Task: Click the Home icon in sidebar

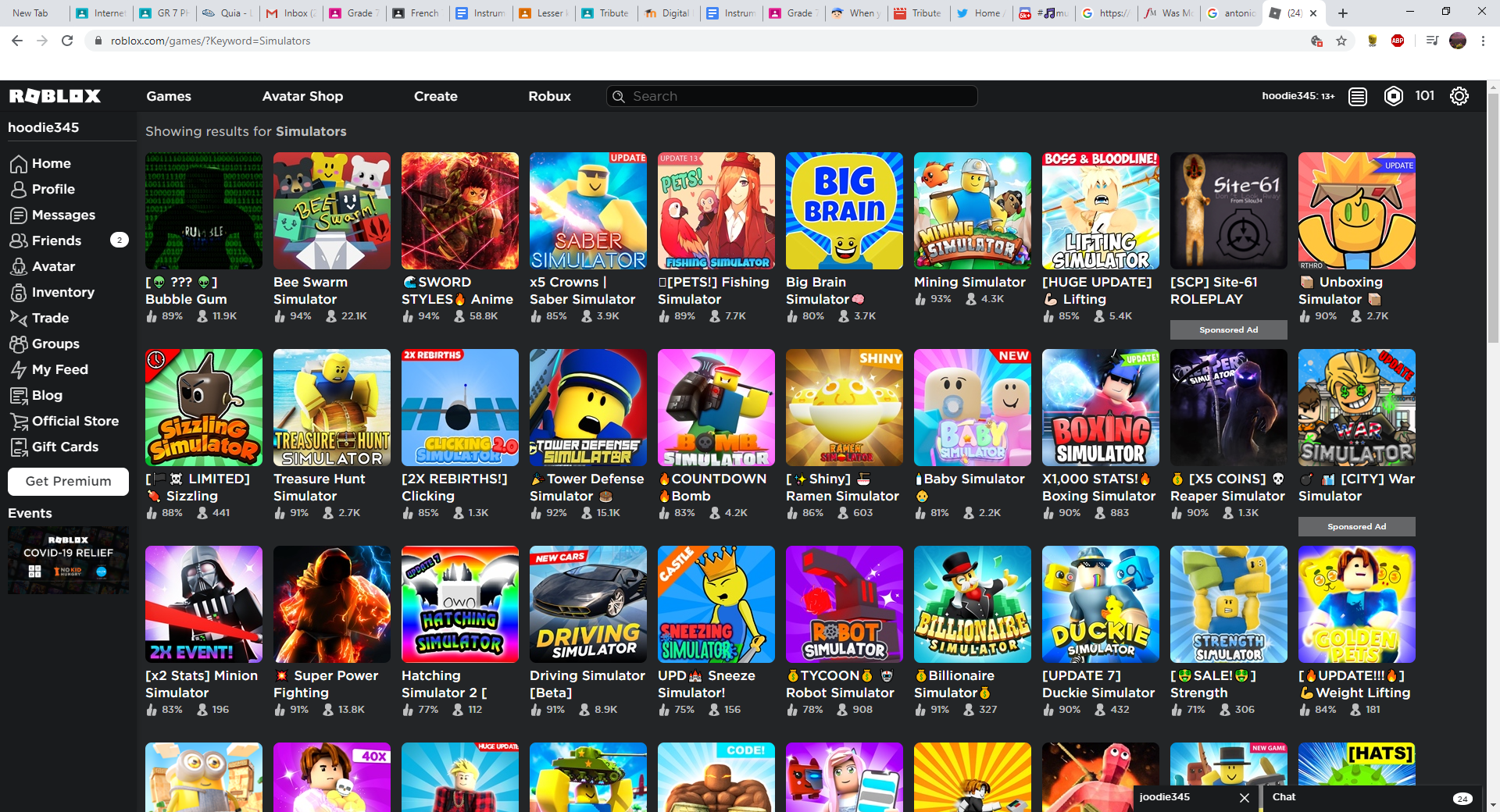Action: point(19,164)
